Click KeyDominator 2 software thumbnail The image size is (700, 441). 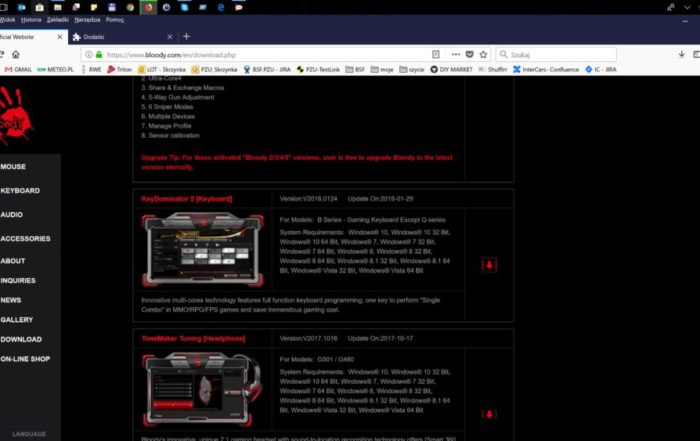coord(203,250)
